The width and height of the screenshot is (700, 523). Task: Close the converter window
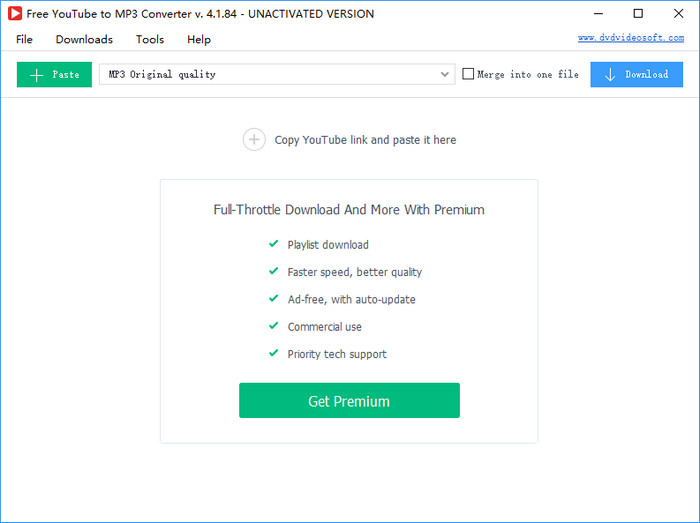[679, 13]
